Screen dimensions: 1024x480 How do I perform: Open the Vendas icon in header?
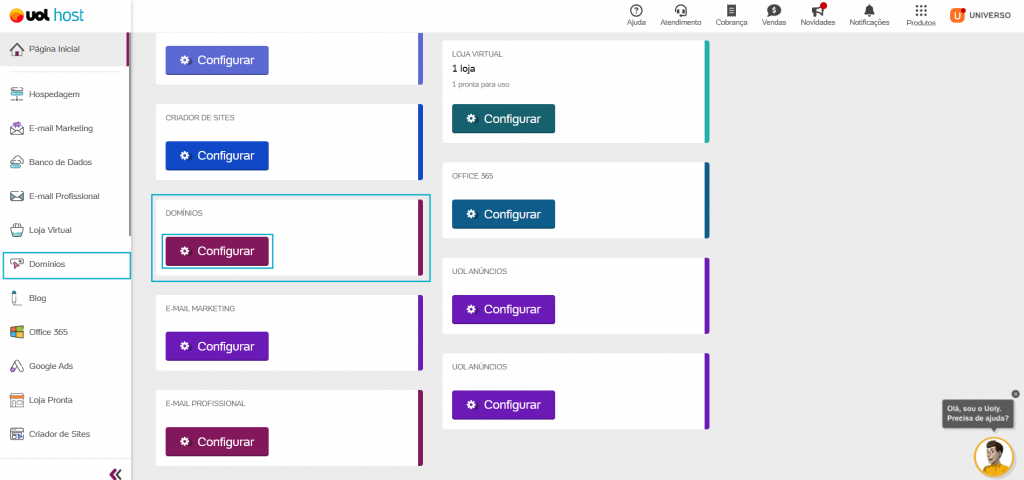point(774,15)
